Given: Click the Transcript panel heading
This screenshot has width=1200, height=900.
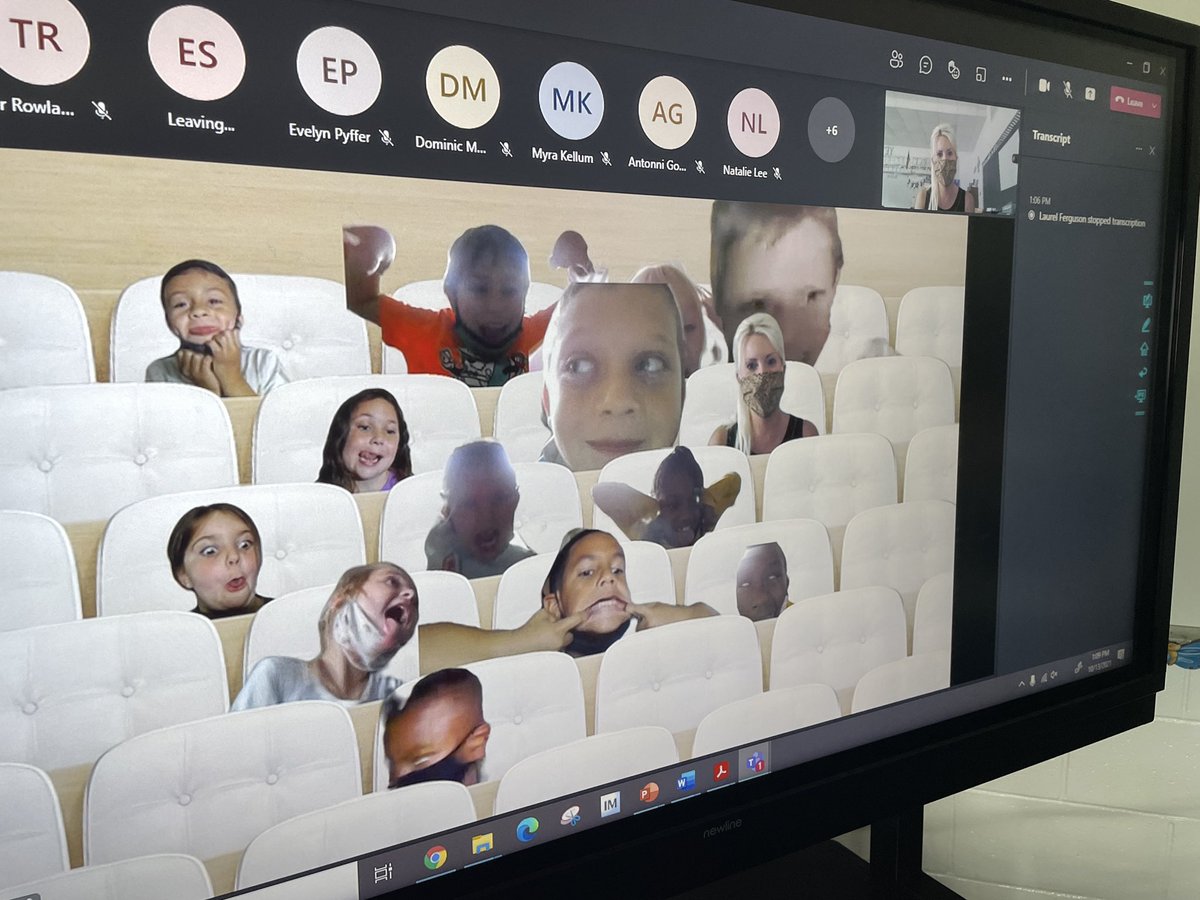Looking at the screenshot, I should click(1051, 138).
